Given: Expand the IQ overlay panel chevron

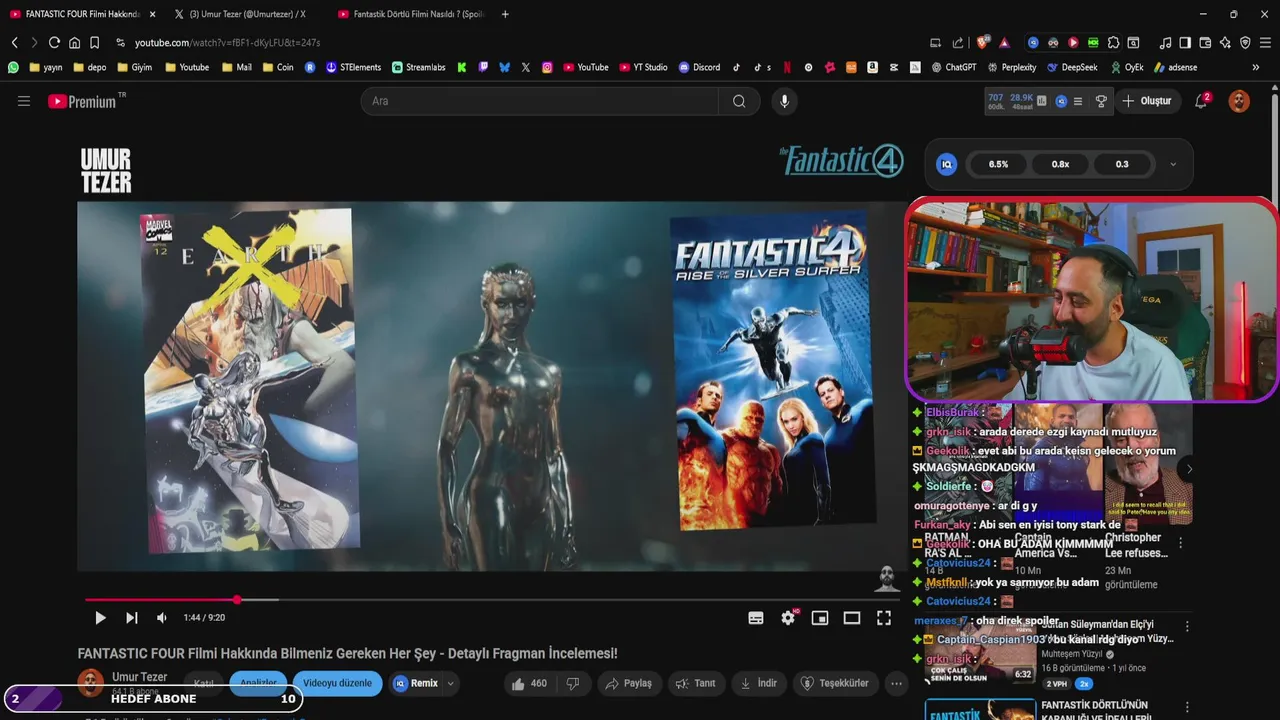Looking at the screenshot, I should tap(1173, 164).
